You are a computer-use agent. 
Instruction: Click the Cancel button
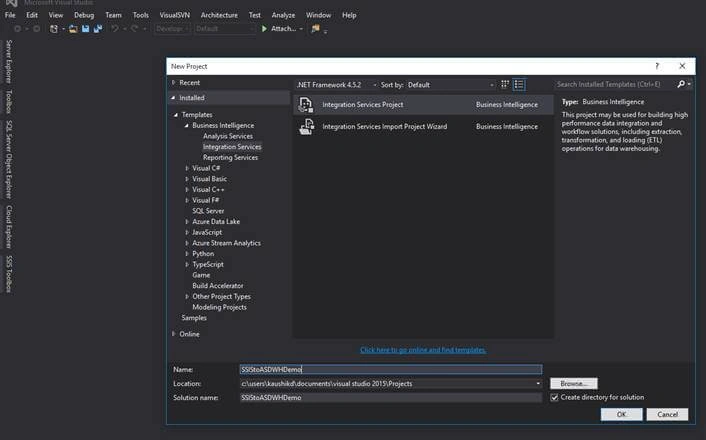click(x=667, y=414)
